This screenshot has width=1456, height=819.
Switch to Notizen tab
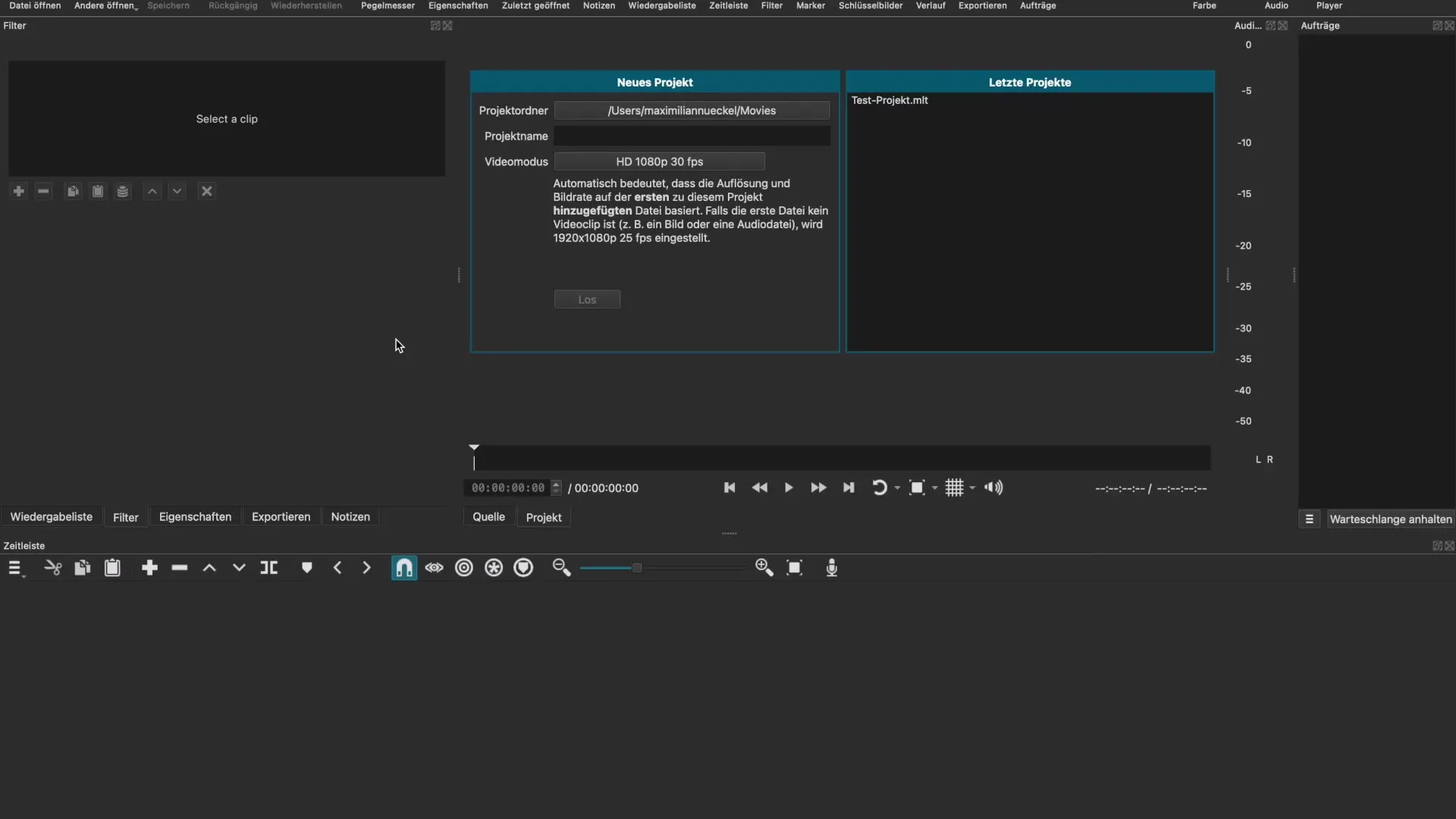pyautogui.click(x=350, y=517)
